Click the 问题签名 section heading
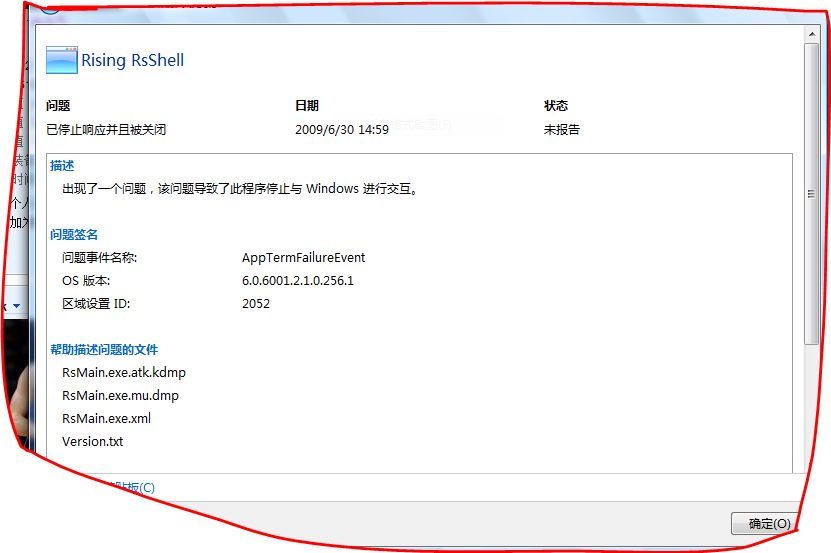This screenshot has height=553, width=831. (x=74, y=234)
